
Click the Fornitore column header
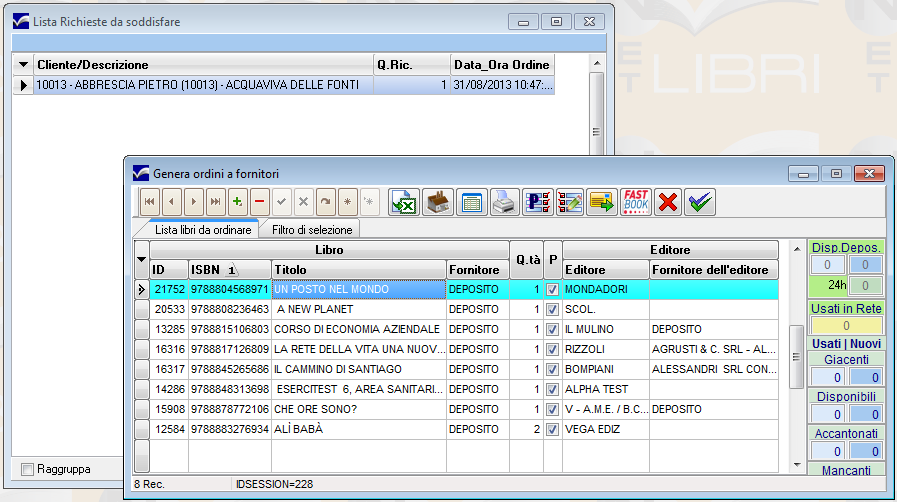coord(478,270)
